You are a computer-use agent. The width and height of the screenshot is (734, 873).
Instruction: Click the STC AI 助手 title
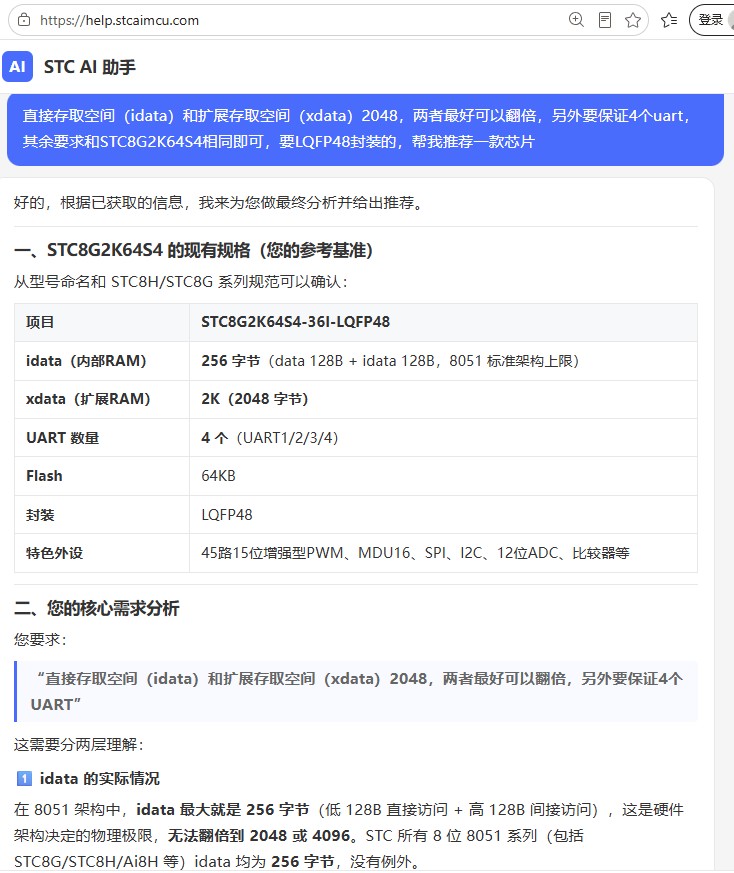click(90, 67)
